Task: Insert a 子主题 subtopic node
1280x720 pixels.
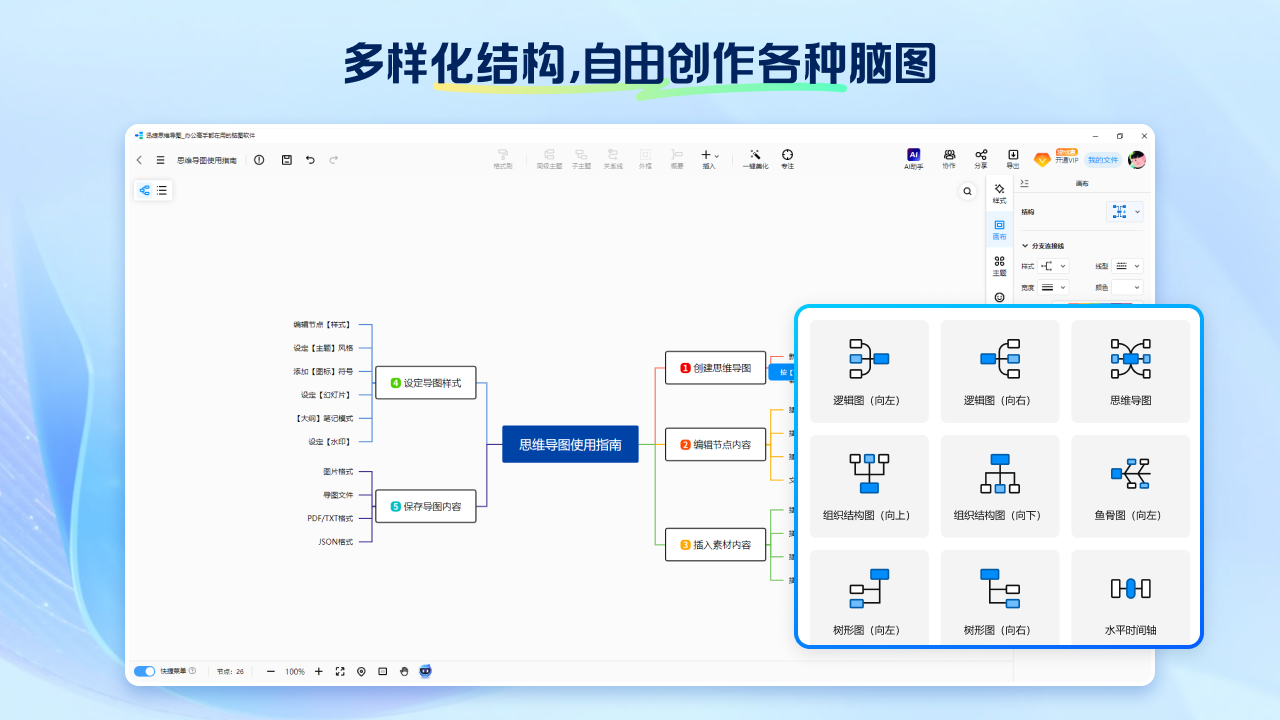Action: coord(580,158)
